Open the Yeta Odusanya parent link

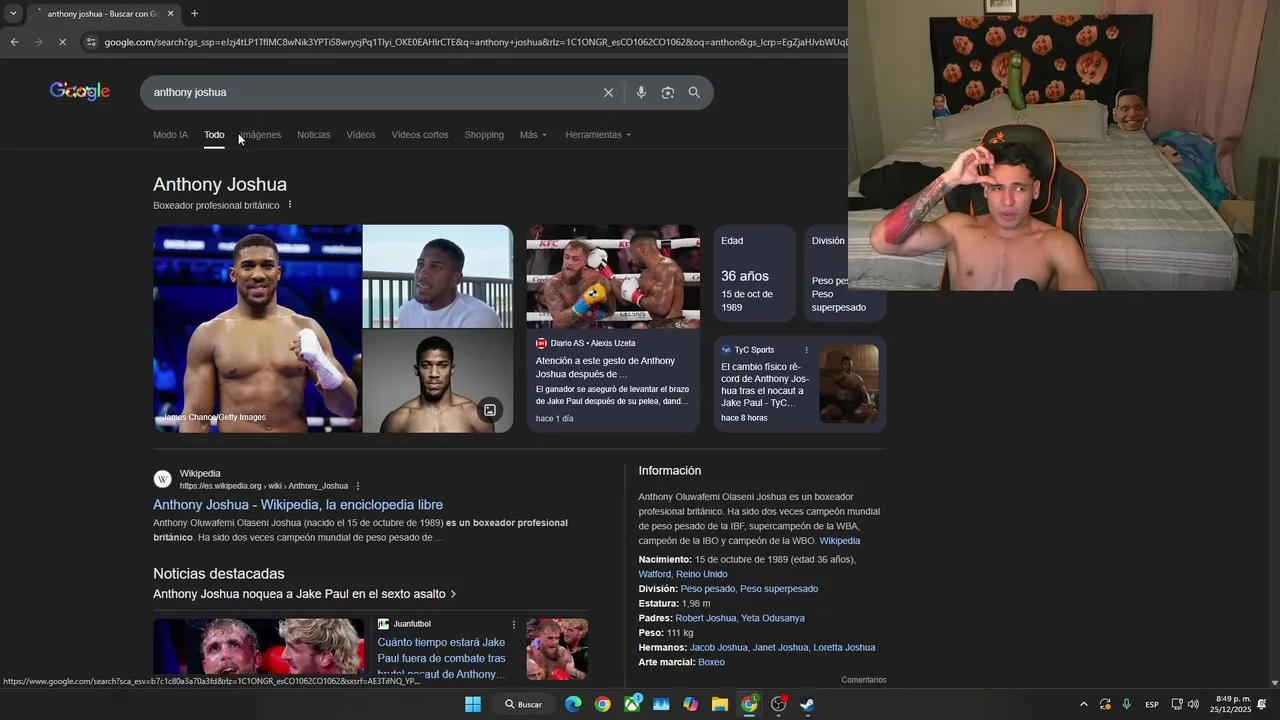[x=773, y=618]
